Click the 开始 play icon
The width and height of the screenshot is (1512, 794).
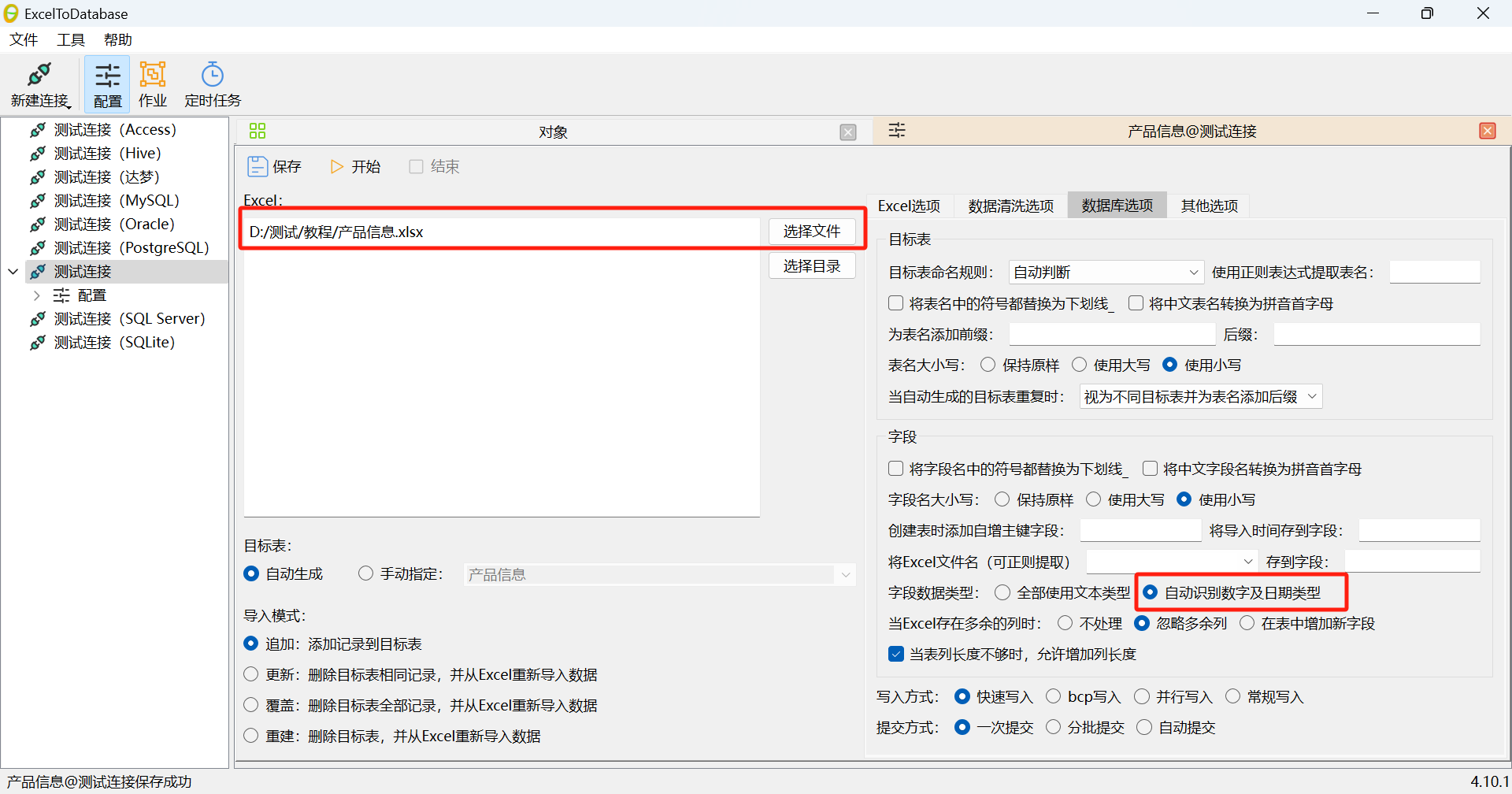337,166
